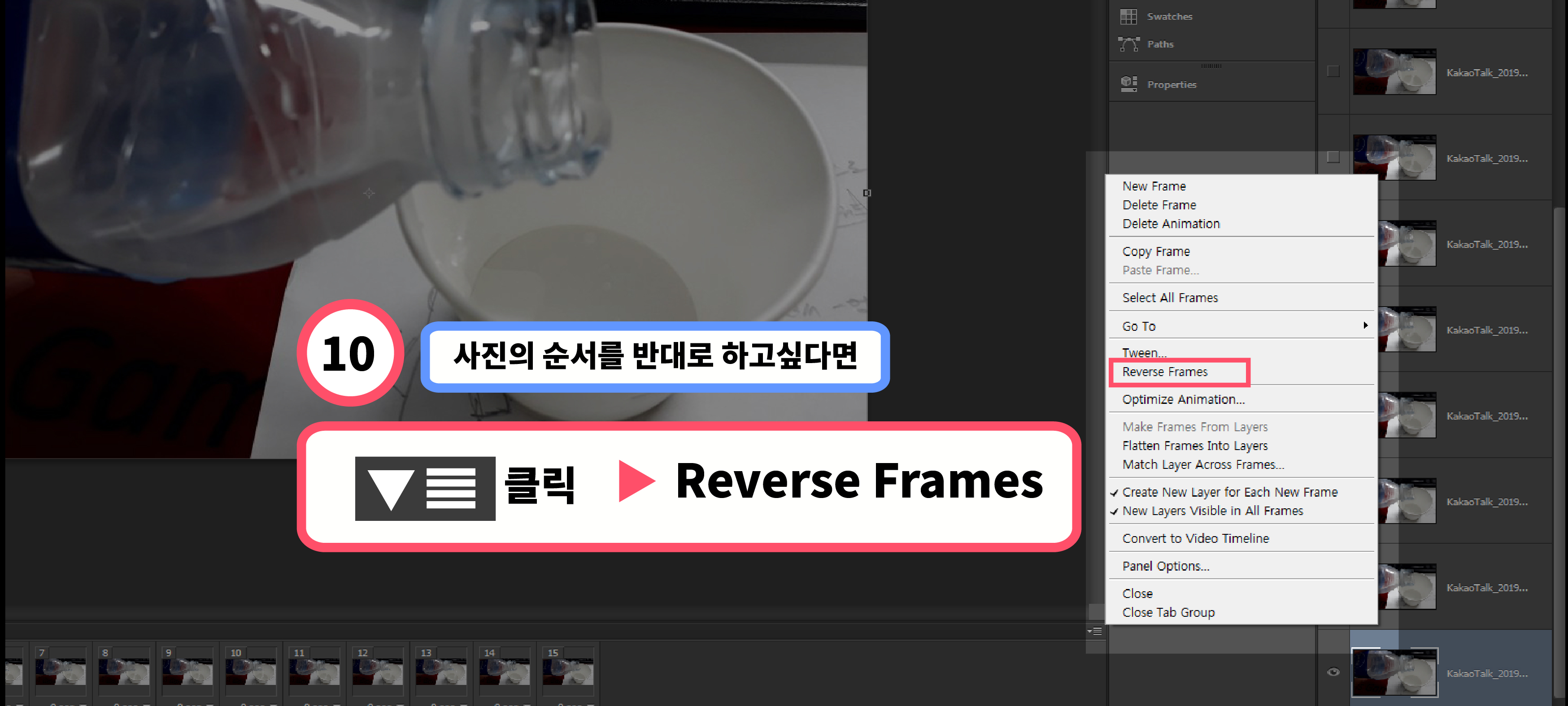Click Select All Frames menu item
Image resolution: width=1568 pixels, height=706 pixels.
click(1169, 298)
